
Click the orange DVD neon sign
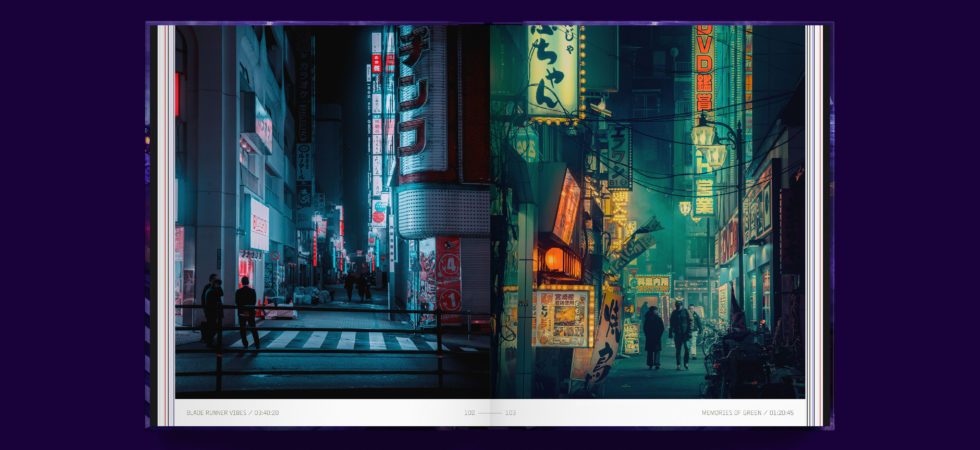pyautogui.click(x=704, y=70)
